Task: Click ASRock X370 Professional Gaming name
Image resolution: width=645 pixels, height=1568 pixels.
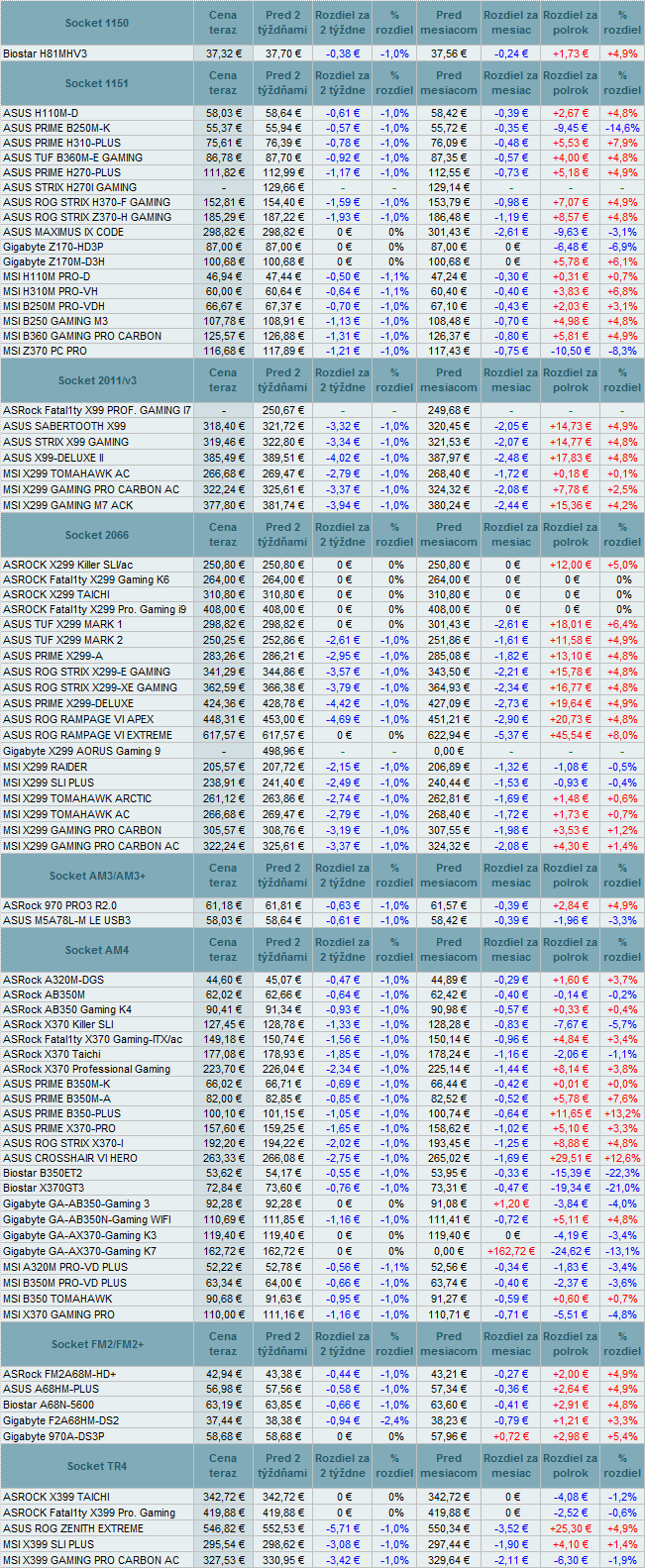Action: coord(87,1069)
